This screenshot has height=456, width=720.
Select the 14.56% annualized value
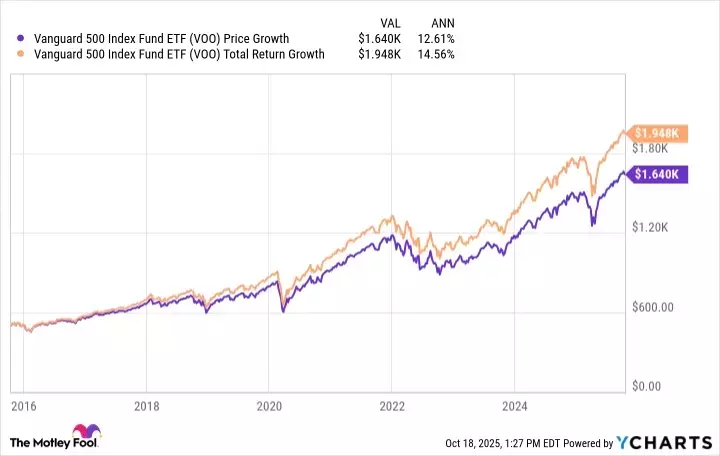point(439,54)
